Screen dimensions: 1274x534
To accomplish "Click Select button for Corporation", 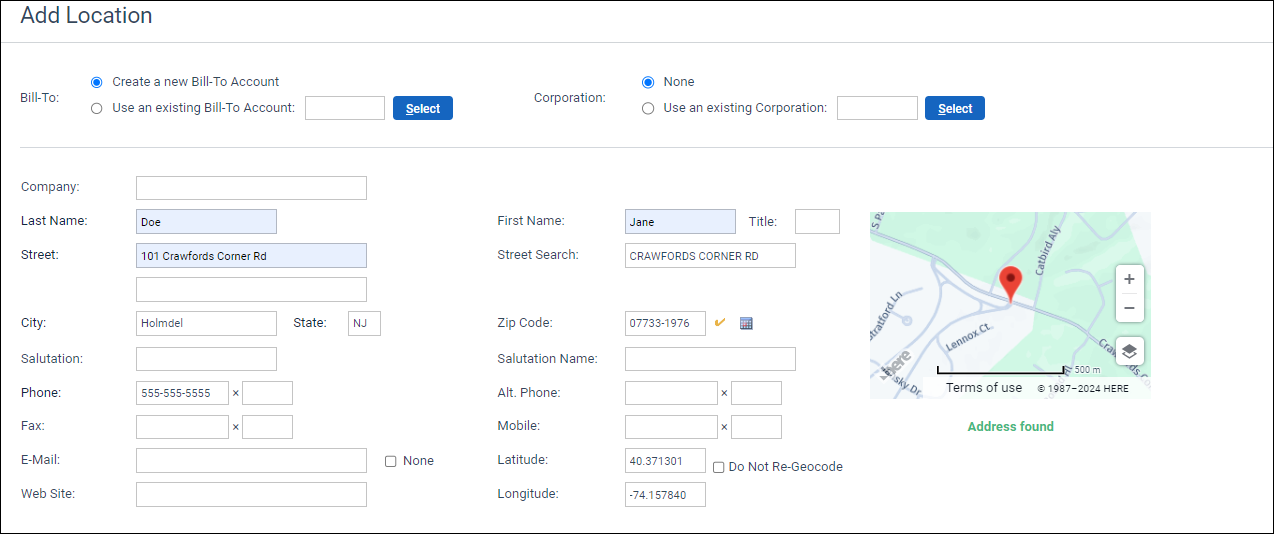I will tap(955, 108).
